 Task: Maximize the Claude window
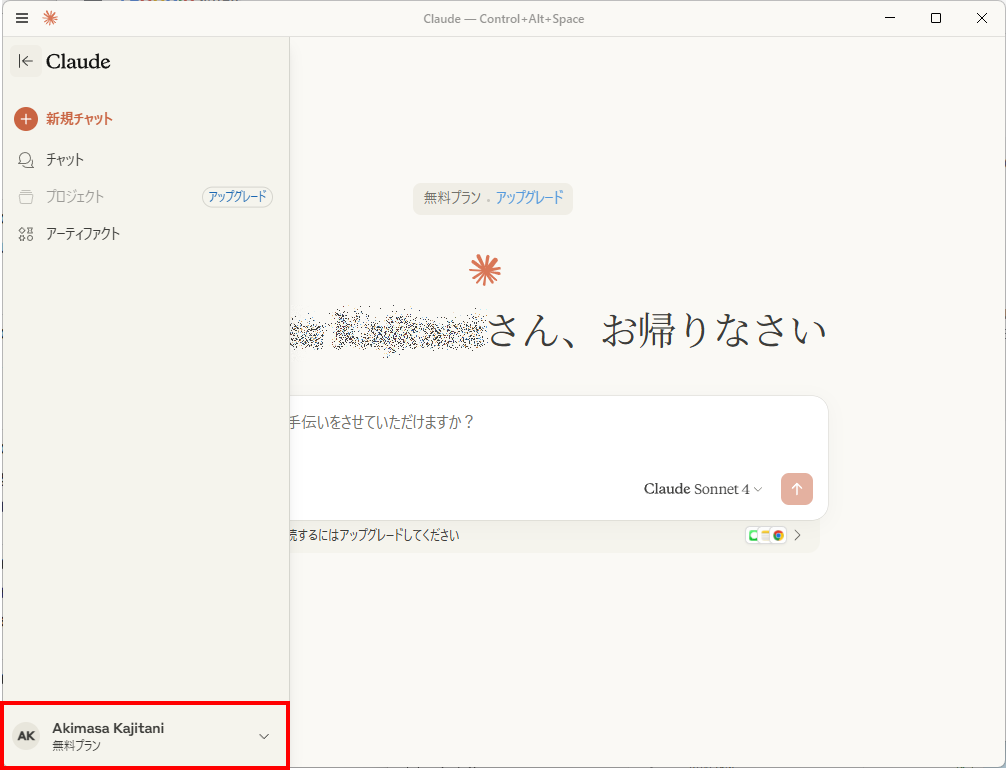[x=936, y=18]
